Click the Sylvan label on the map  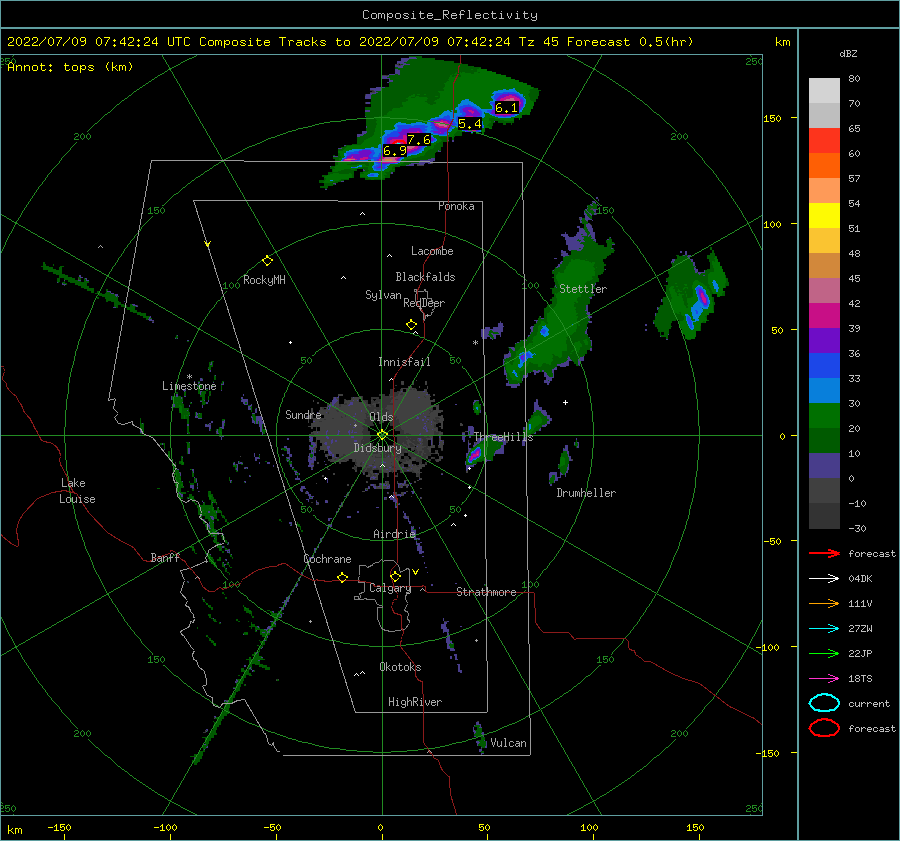(x=383, y=295)
